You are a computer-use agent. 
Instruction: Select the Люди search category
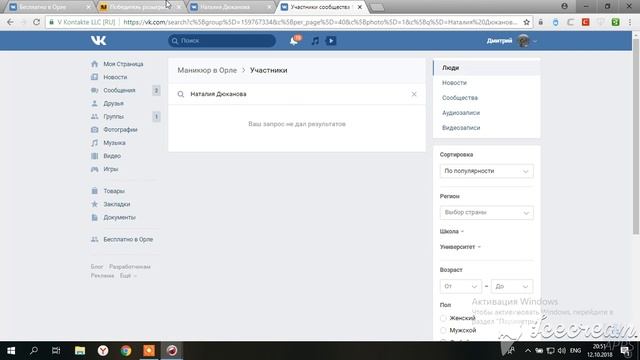click(x=487, y=68)
